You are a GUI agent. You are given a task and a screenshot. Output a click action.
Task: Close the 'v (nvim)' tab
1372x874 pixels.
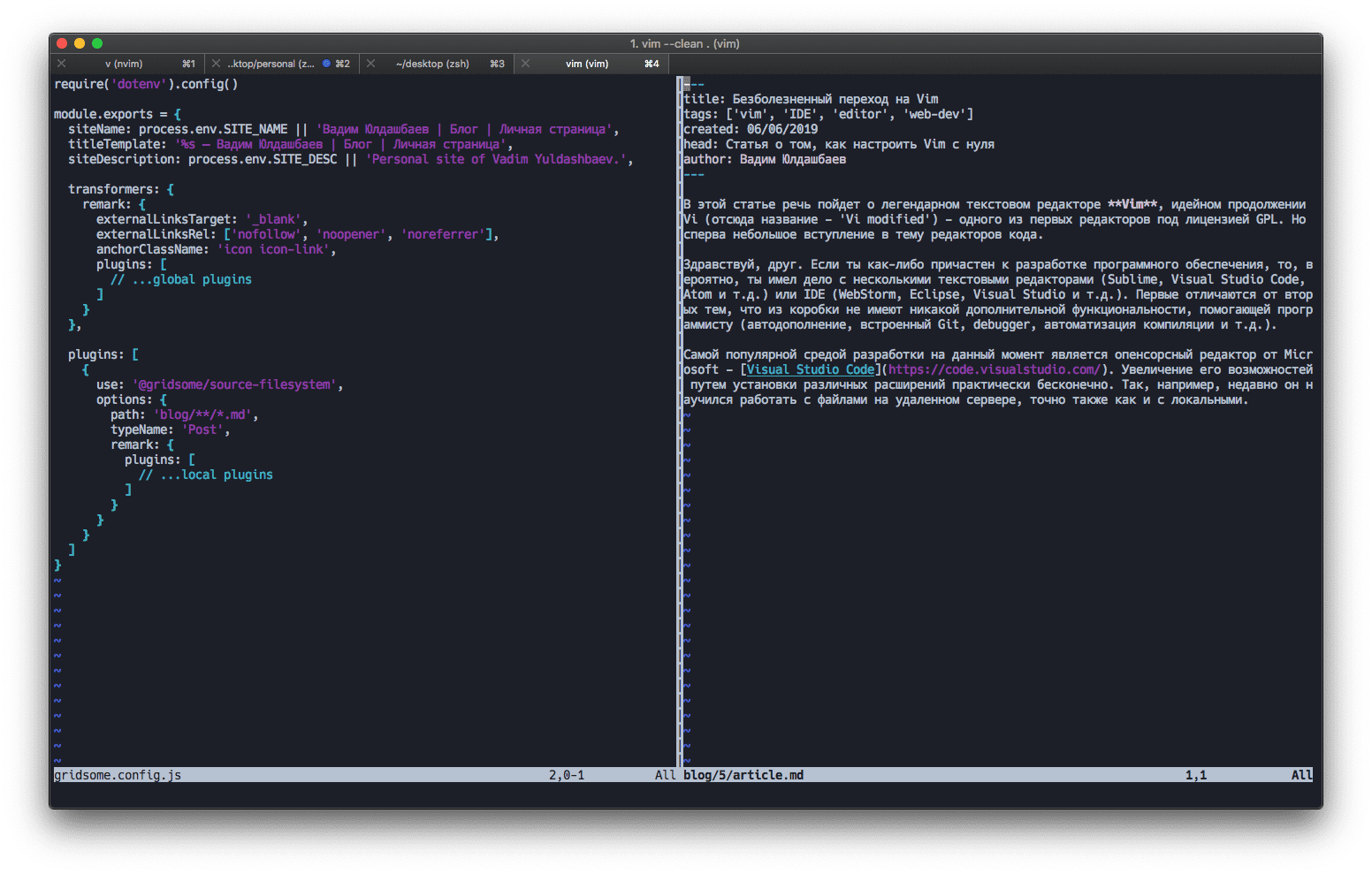click(62, 64)
